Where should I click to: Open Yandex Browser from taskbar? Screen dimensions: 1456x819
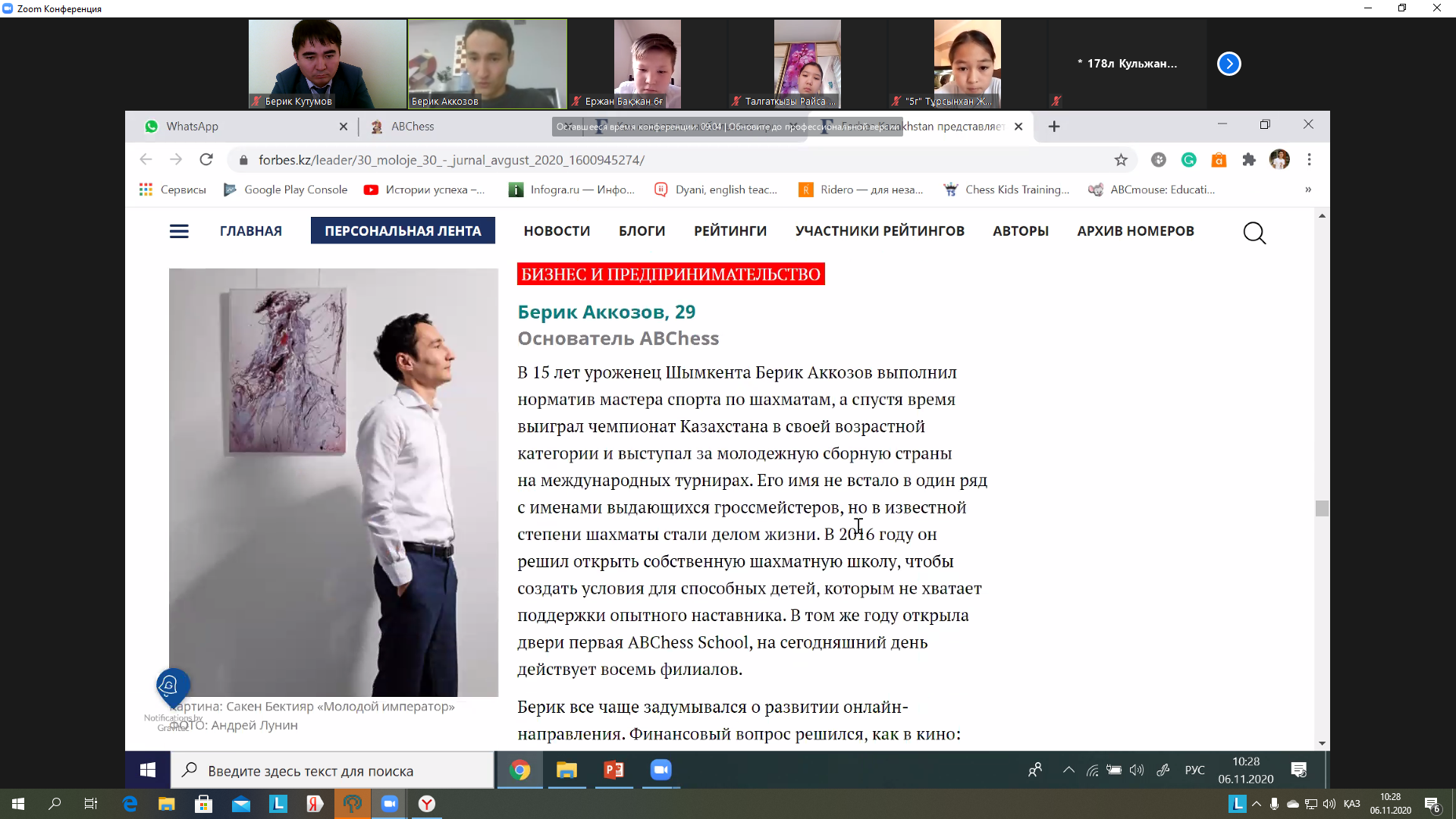tap(427, 804)
